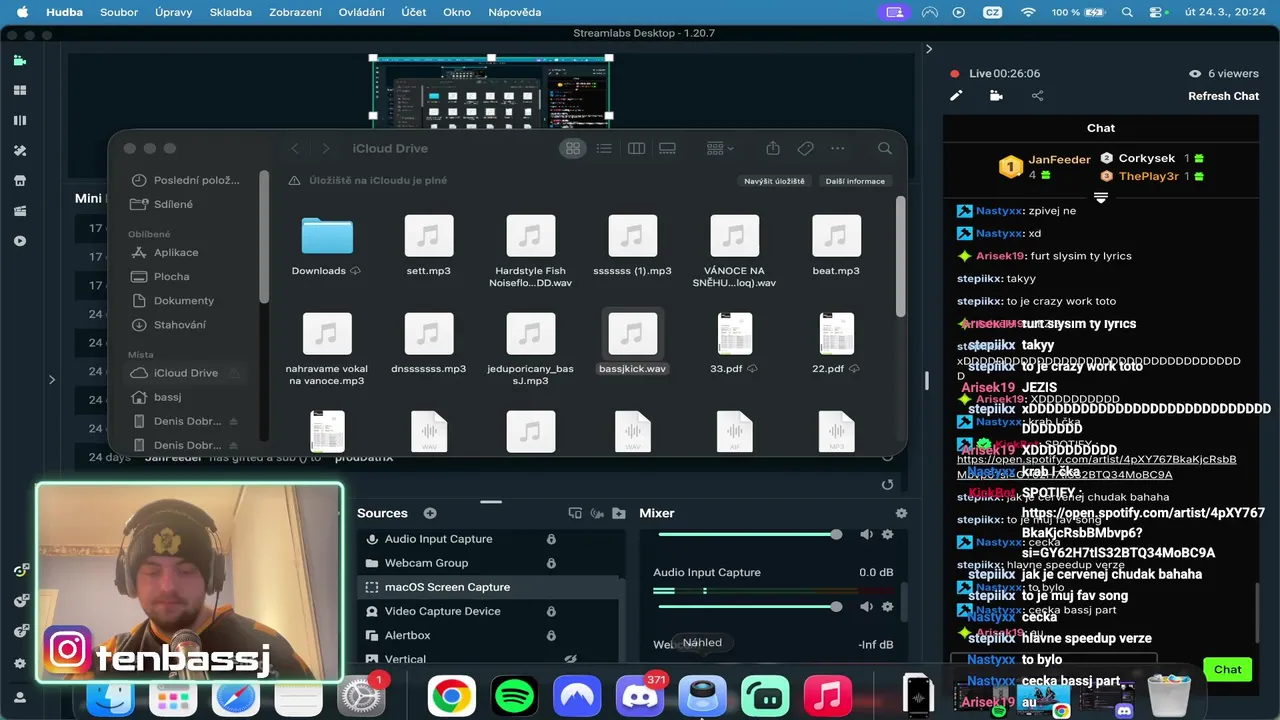This screenshot has width=1280, height=720.
Task: Toggle lock on Video Capture Device source
Action: click(x=551, y=611)
